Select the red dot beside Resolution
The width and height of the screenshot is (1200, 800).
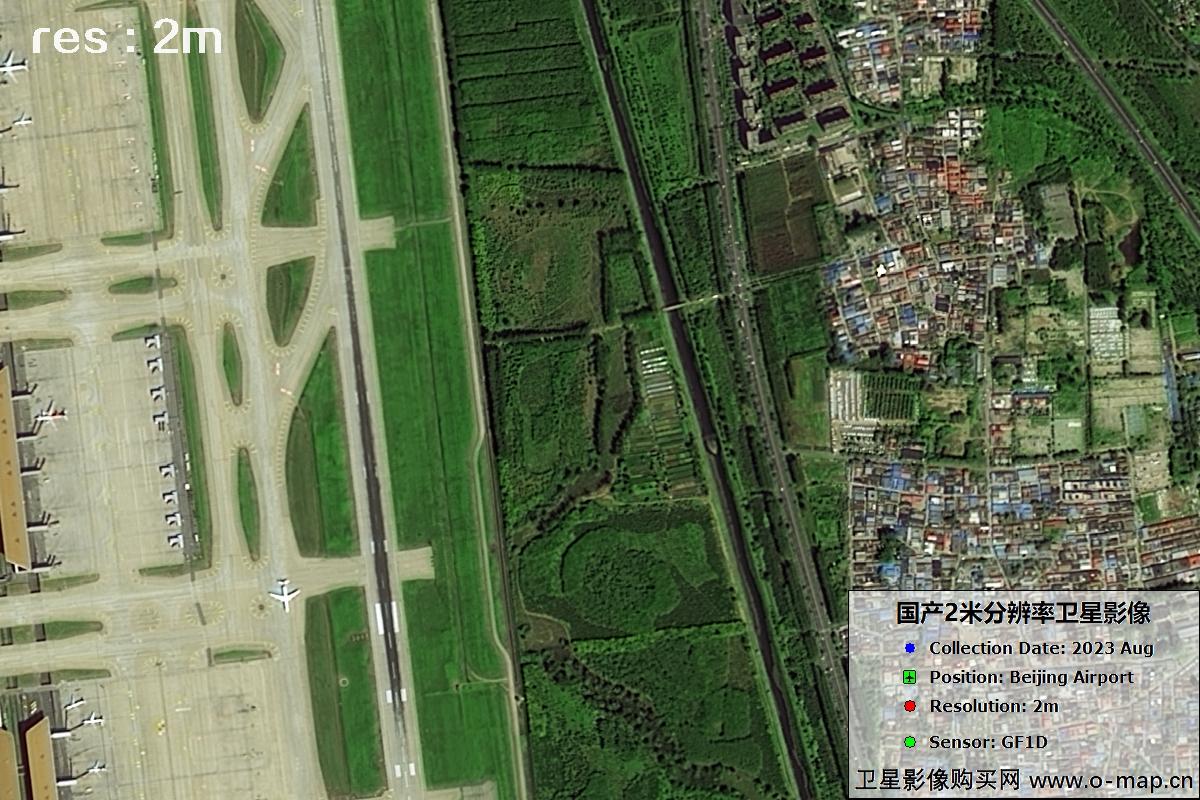(x=909, y=707)
